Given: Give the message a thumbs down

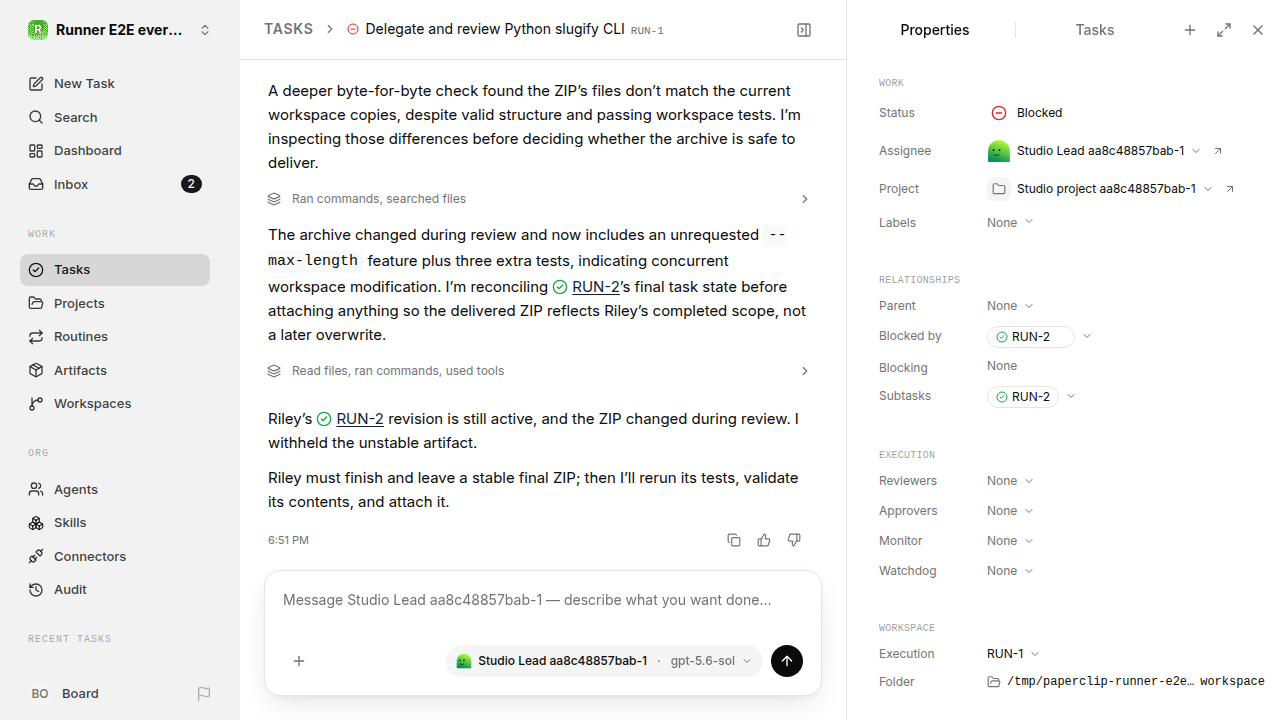Looking at the screenshot, I should pos(794,540).
